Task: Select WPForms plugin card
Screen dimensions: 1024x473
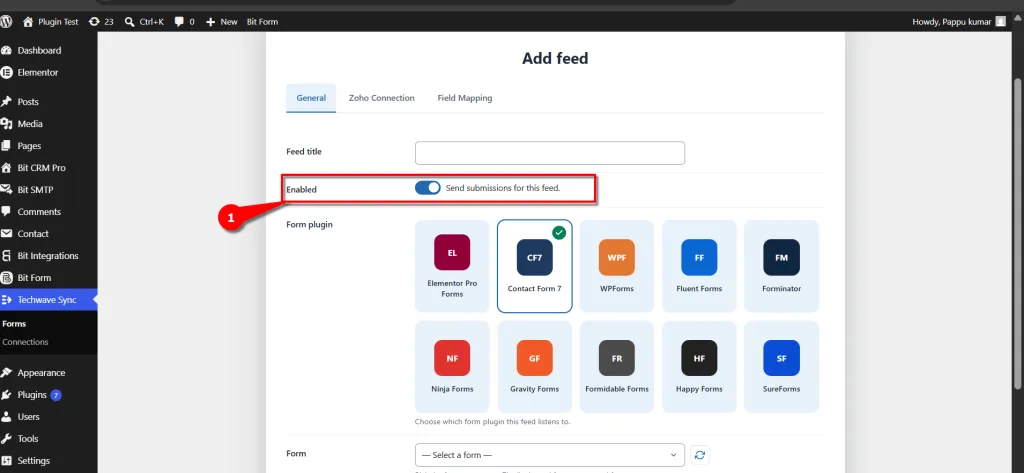Action: pyautogui.click(x=616, y=266)
